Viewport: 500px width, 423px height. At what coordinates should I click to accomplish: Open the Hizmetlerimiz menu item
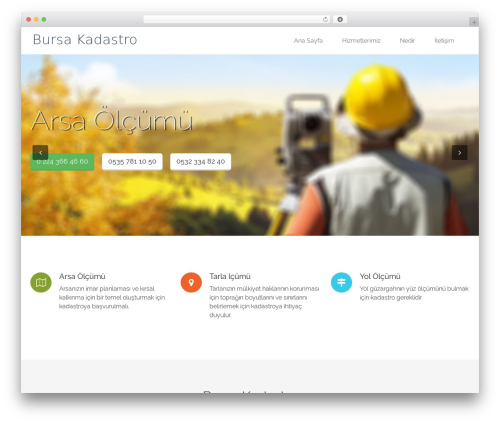(361, 41)
